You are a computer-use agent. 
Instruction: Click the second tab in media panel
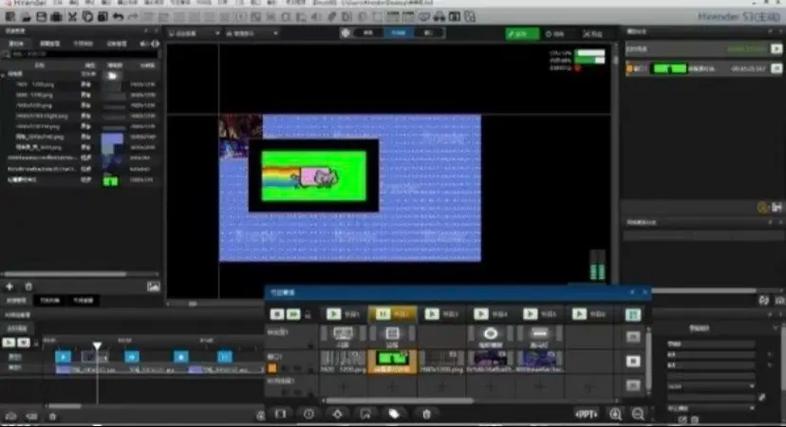(x=50, y=44)
